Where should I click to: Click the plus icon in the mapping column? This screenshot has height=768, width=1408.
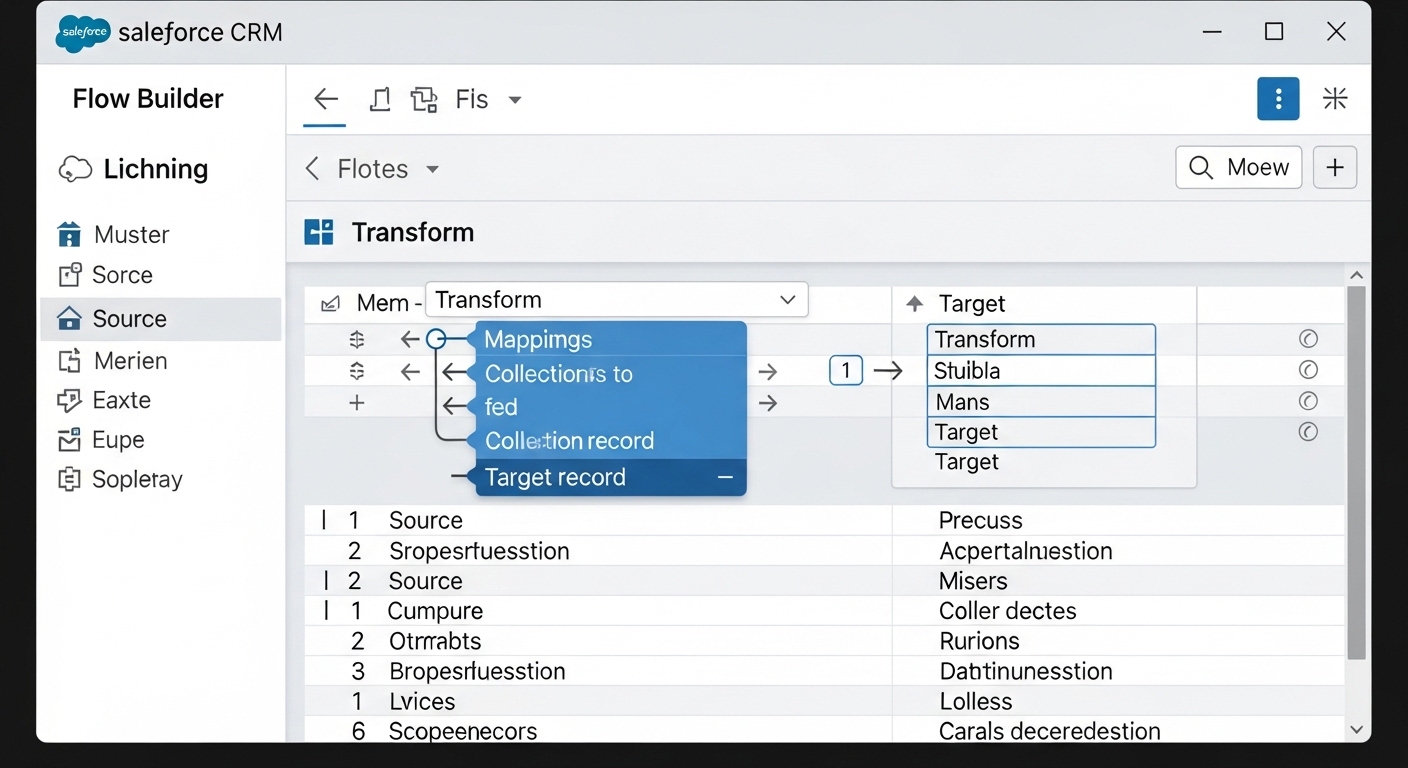pyautogui.click(x=357, y=403)
